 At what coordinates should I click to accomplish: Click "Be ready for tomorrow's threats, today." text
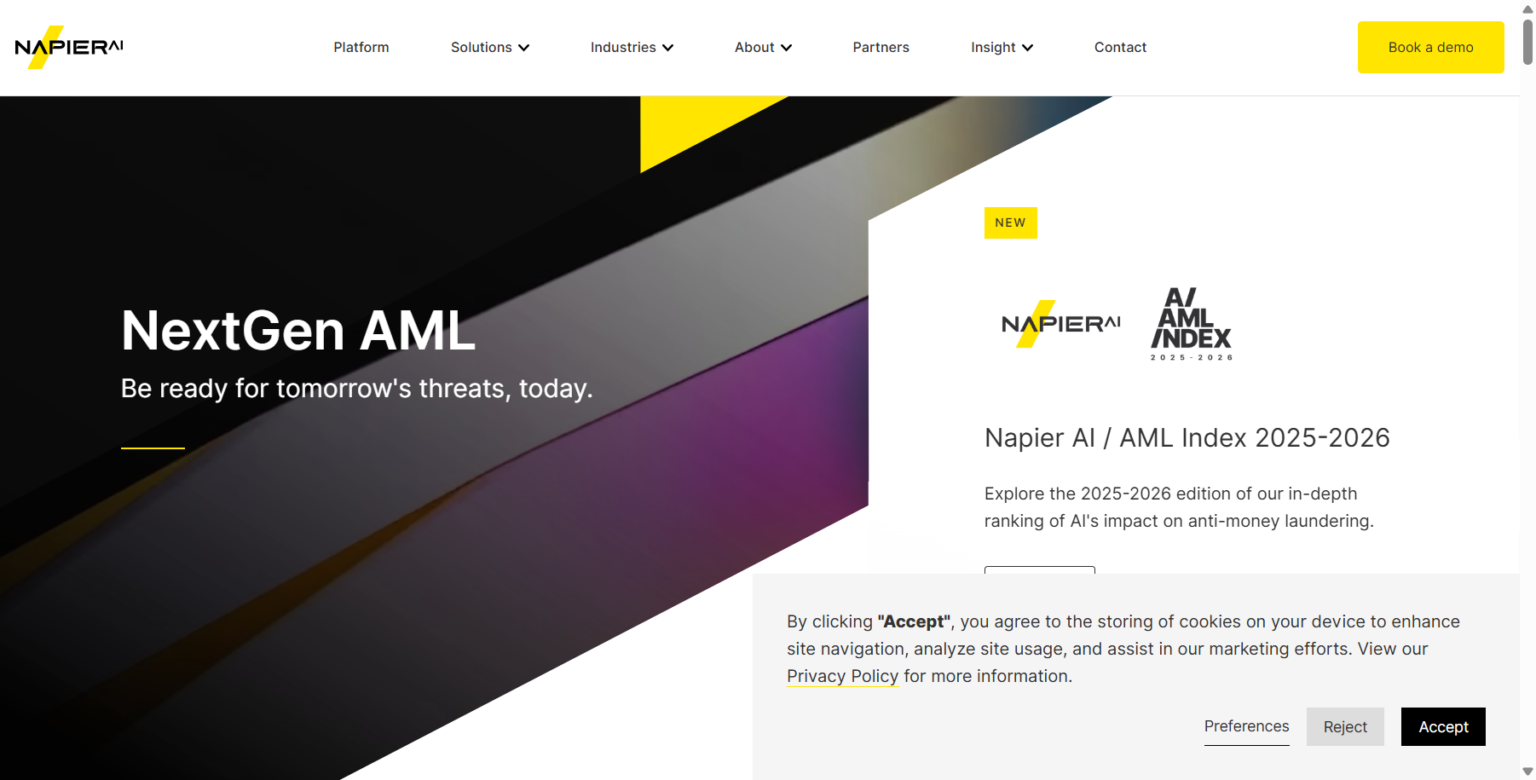pos(357,388)
